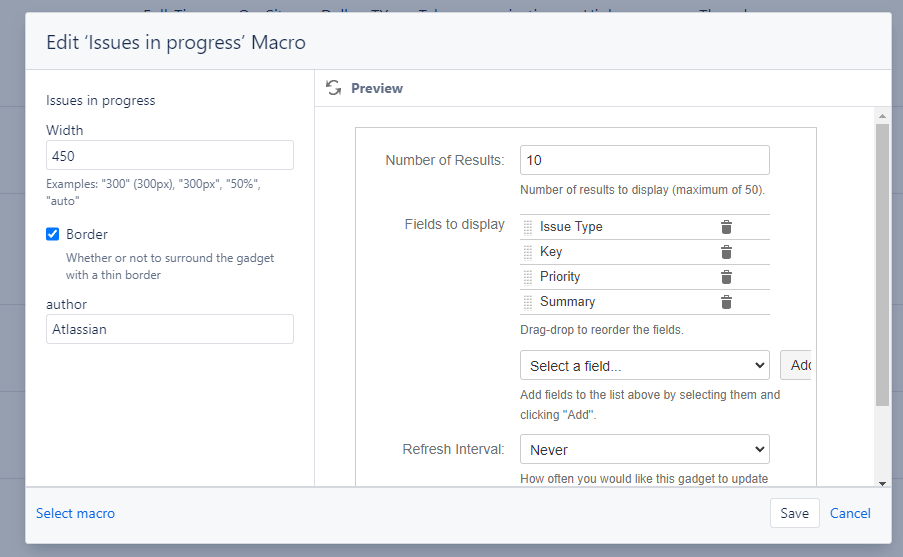
Task: Grab the Issue Type drag handle
Action: pyautogui.click(x=528, y=227)
